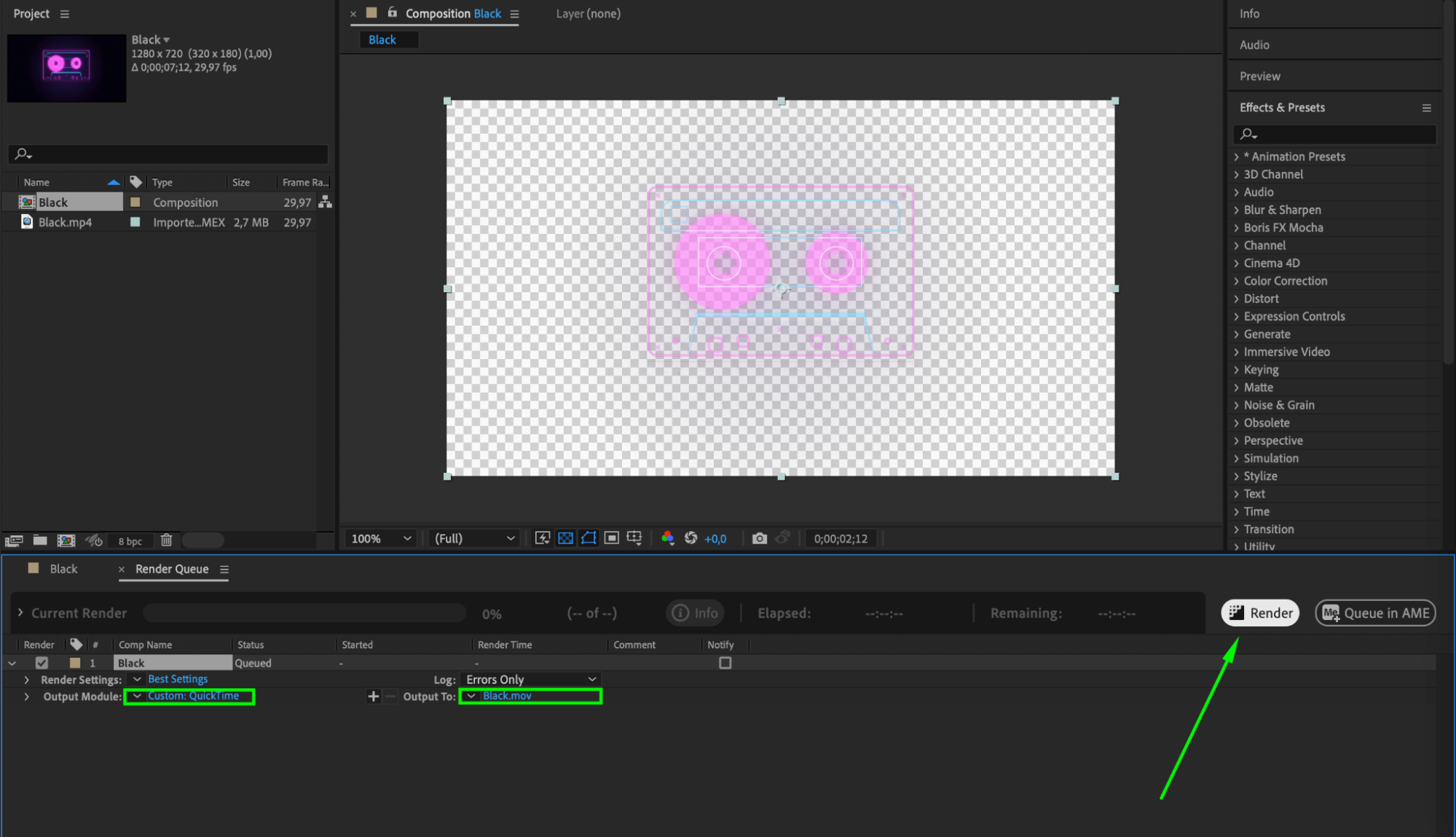Expand the Color Correction effects category

click(x=1236, y=281)
